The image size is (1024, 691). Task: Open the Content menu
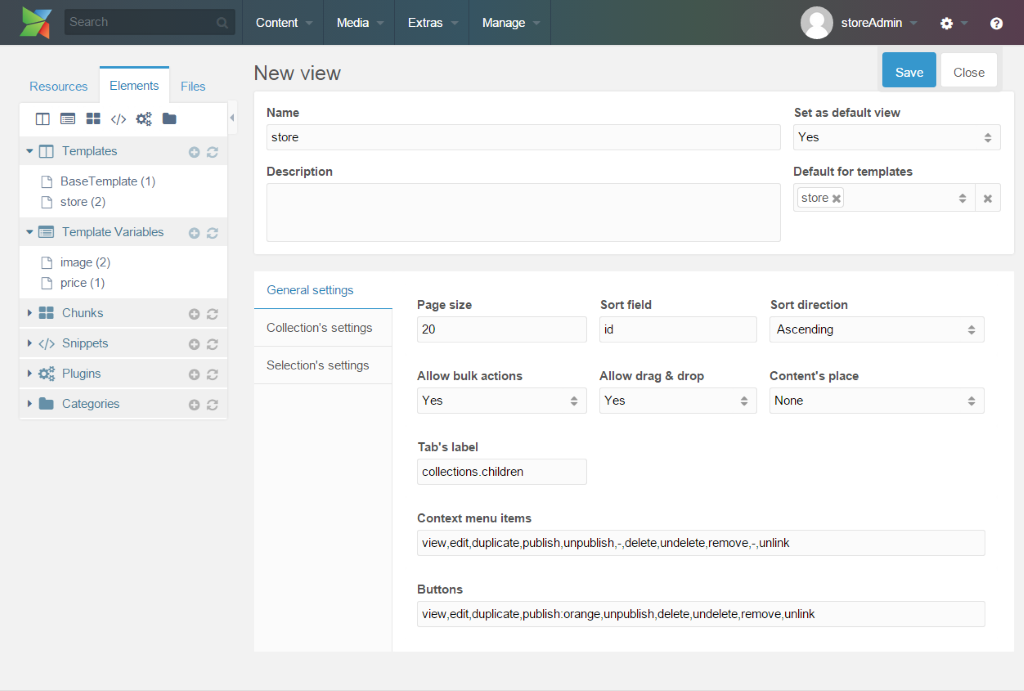point(283,23)
